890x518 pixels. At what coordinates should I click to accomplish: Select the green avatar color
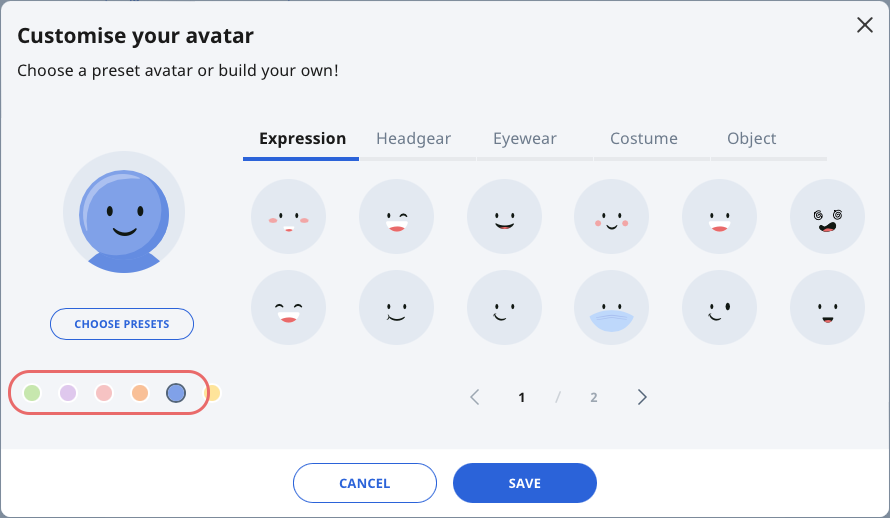32,393
